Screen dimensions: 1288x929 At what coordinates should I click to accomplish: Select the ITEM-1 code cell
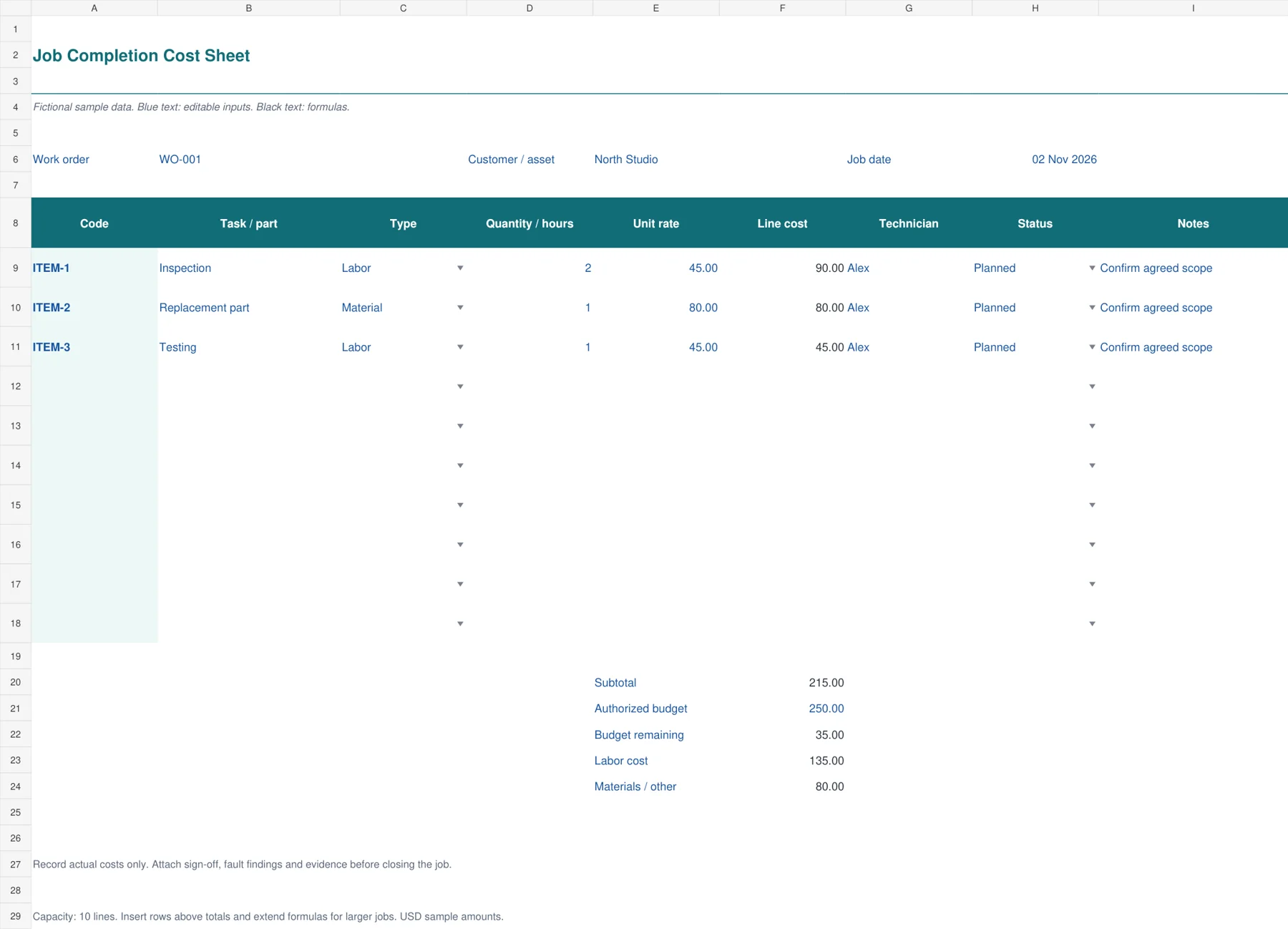click(94, 268)
